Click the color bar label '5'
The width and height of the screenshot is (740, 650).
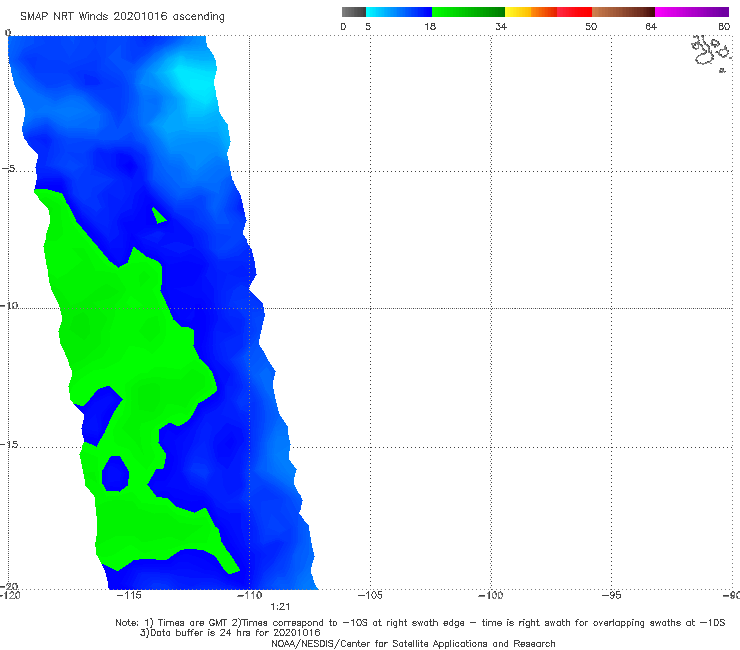pyautogui.click(x=368, y=26)
